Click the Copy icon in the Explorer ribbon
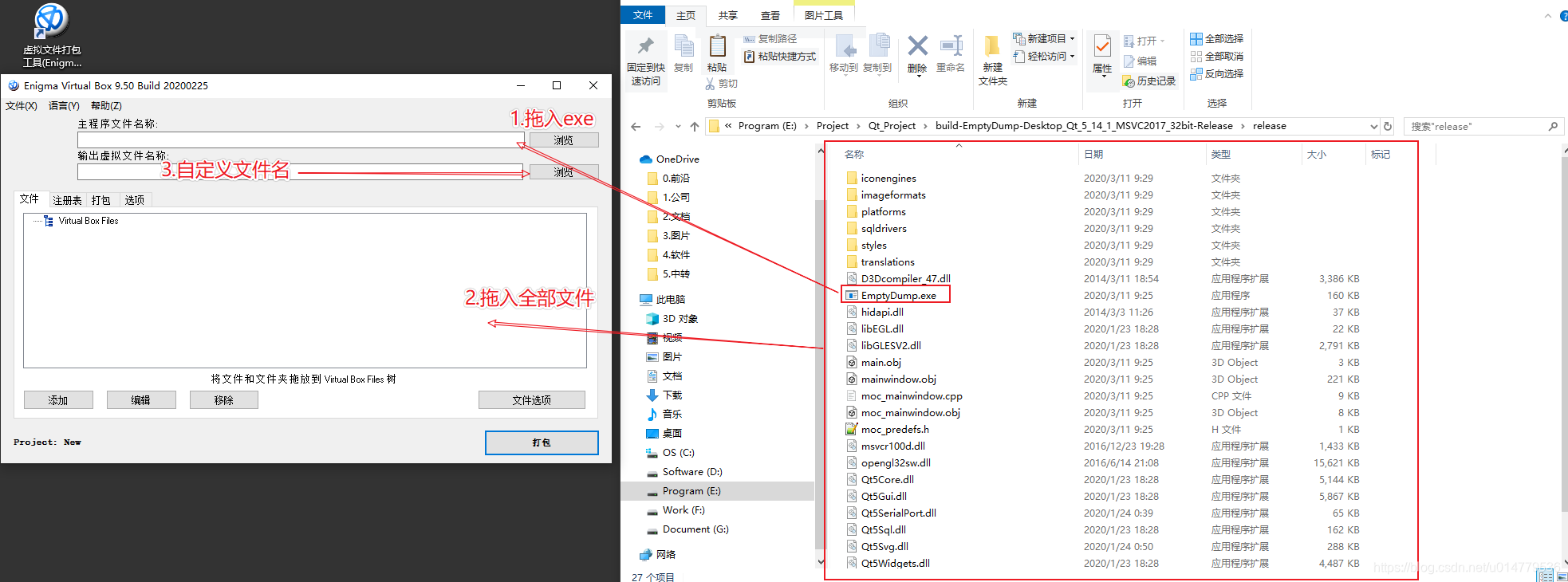1568x582 pixels. coord(684,45)
